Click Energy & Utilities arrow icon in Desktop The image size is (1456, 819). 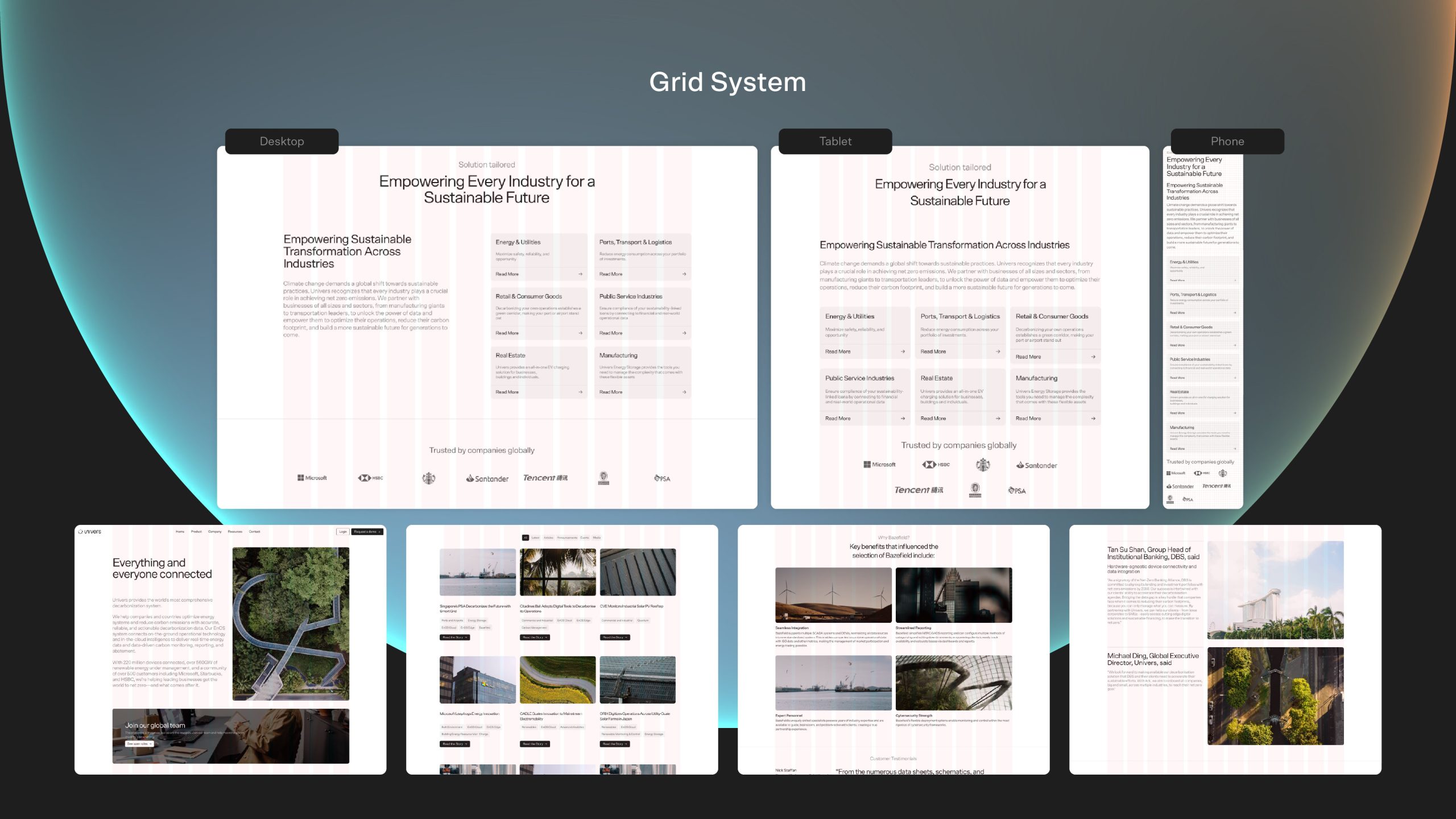click(580, 274)
